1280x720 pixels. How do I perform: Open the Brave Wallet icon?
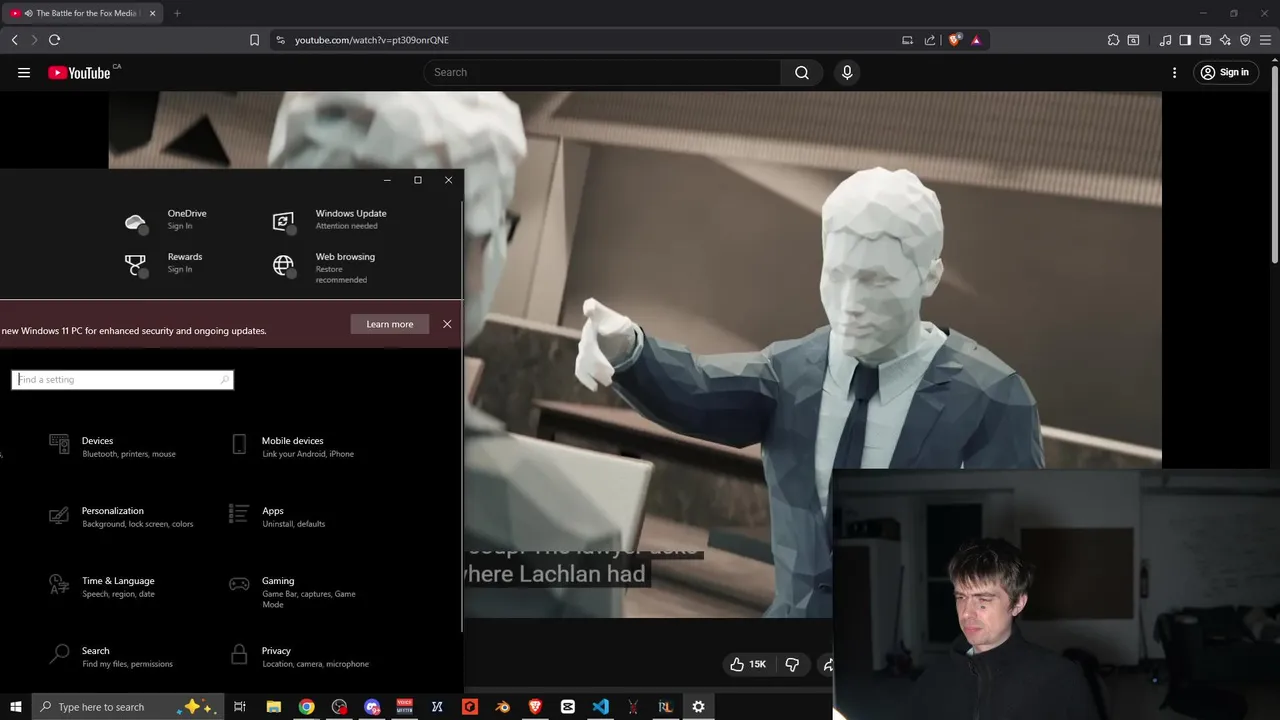point(1205,40)
